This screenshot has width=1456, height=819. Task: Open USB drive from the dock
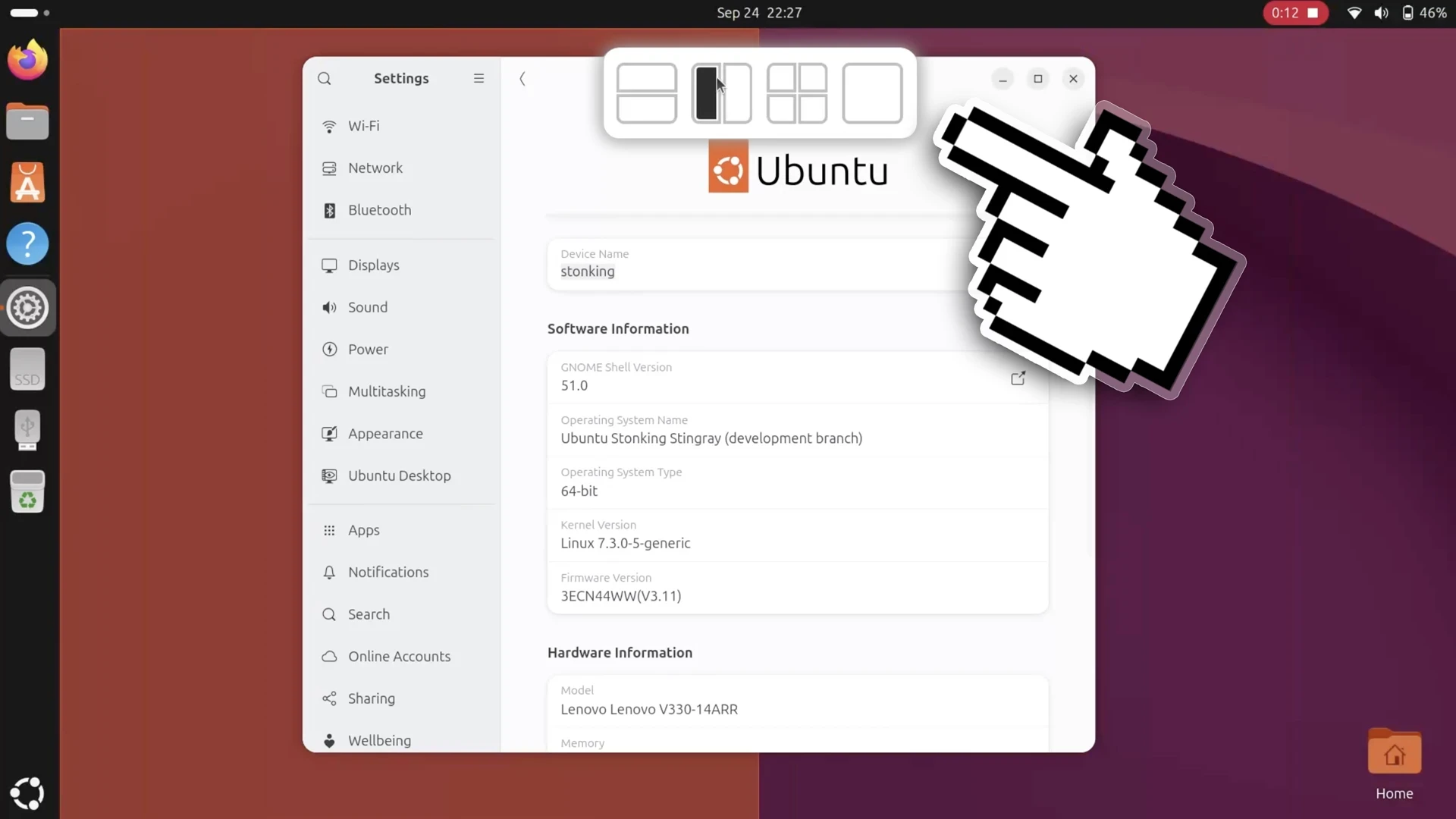click(x=28, y=430)
